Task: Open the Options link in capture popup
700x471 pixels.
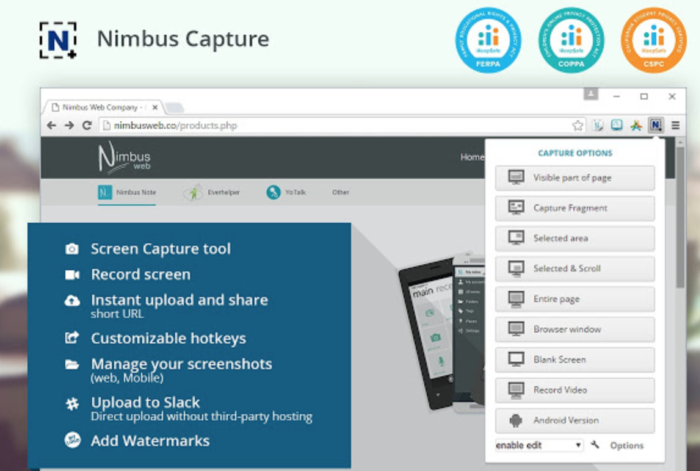Action: 627,446
